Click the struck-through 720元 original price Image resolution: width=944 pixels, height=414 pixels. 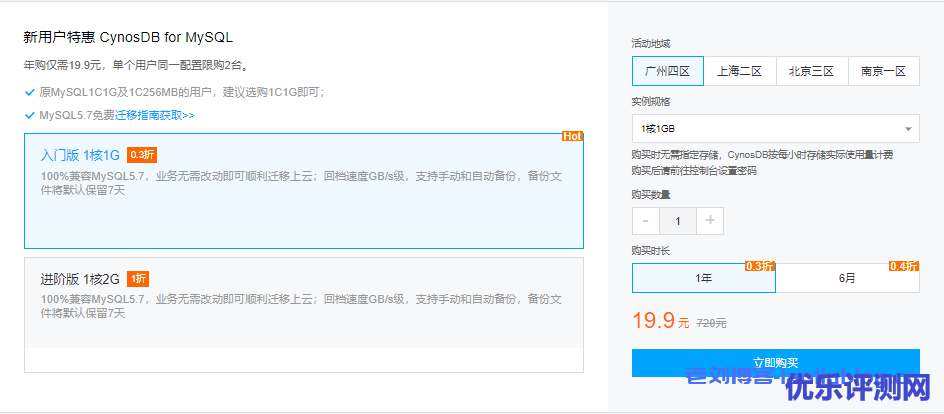(712, 323)
